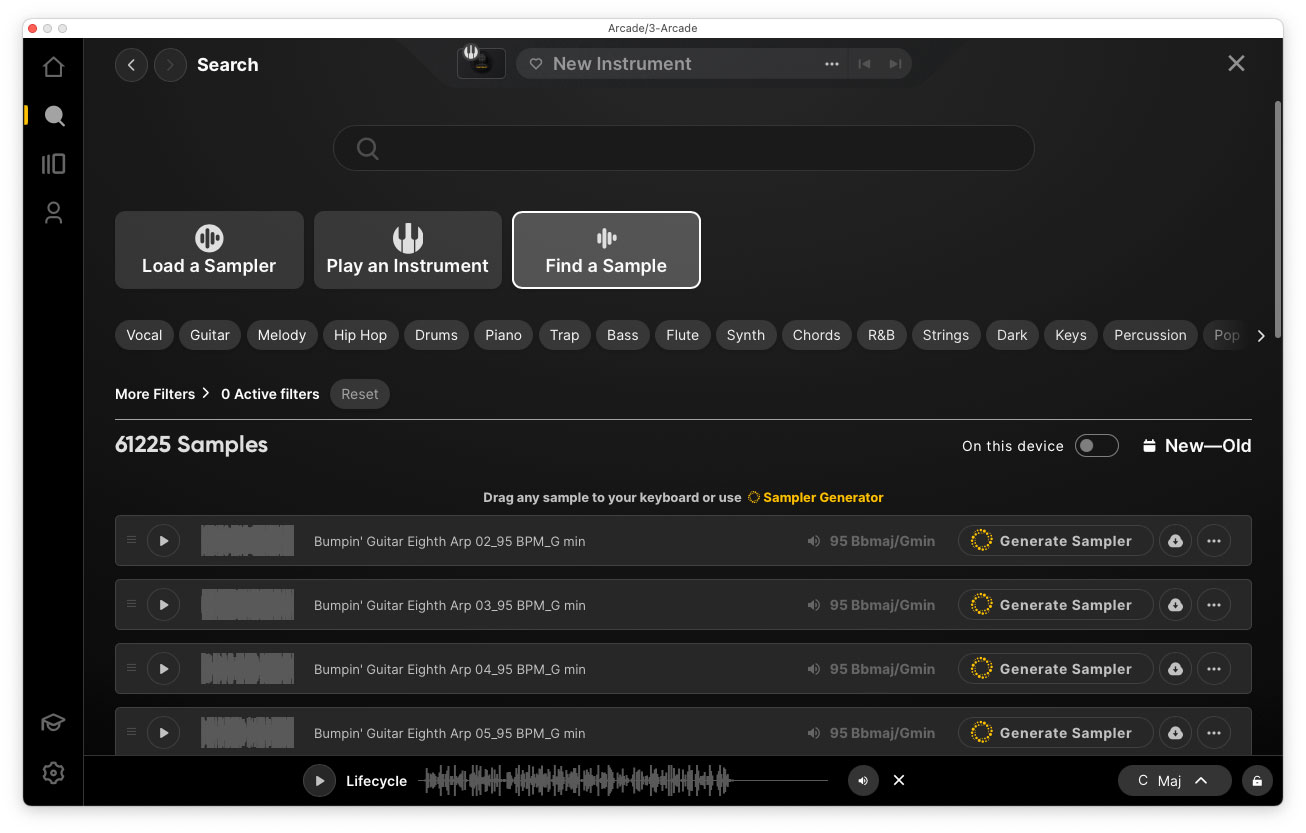The height and width of the screenshot is (833, 1306).
Task: Generate Sampler for Eighth Arp 04
Action: [1055, 669]
